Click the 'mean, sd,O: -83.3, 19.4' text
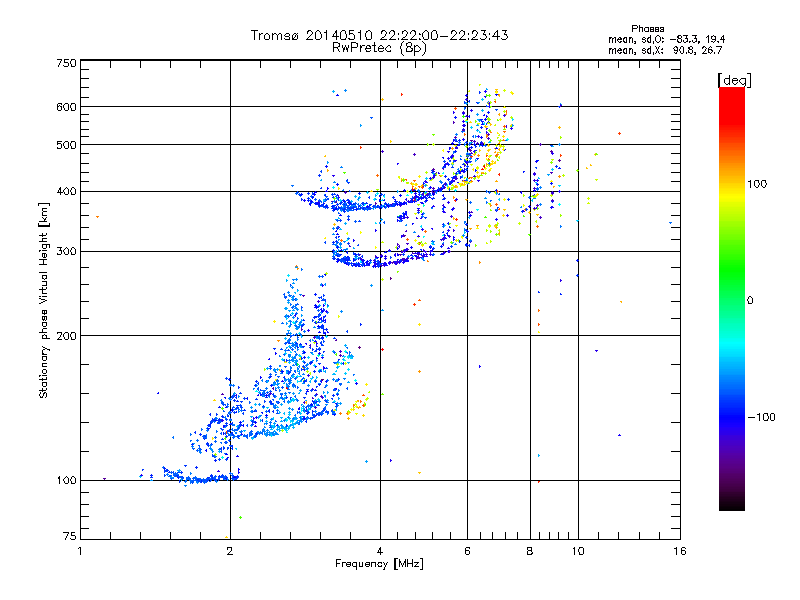 (x=666, y=39)
